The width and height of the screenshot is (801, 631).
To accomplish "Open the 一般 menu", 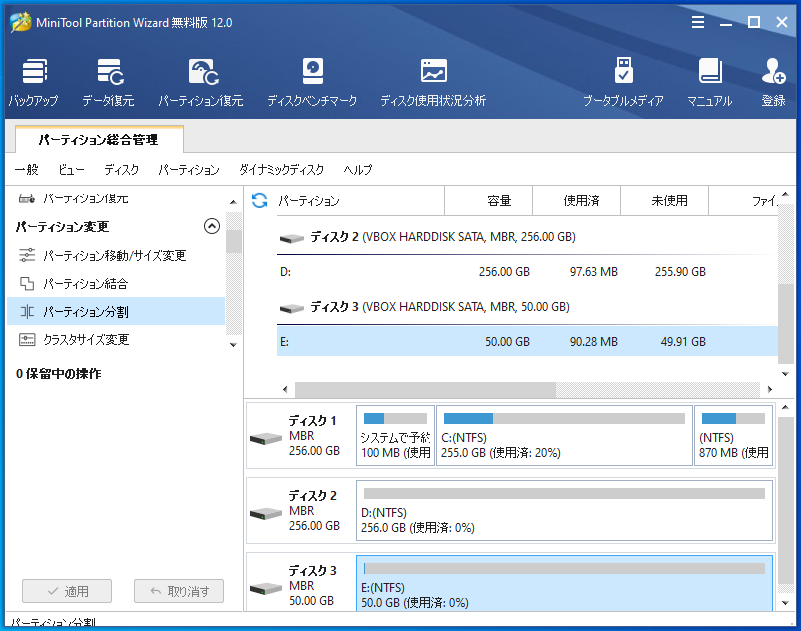I will [27, 169].
